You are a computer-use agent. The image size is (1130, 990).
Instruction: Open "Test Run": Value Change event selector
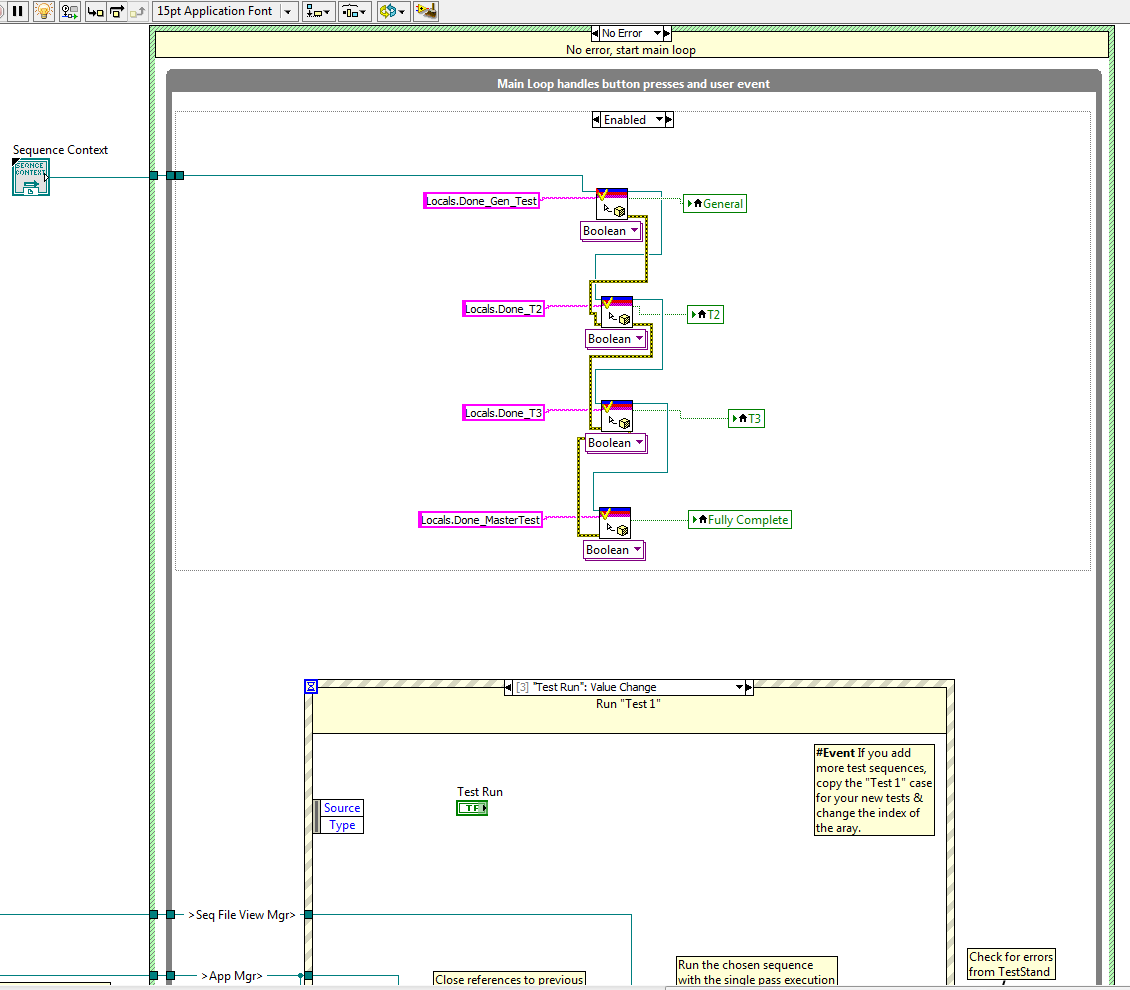tap(628, 687)
